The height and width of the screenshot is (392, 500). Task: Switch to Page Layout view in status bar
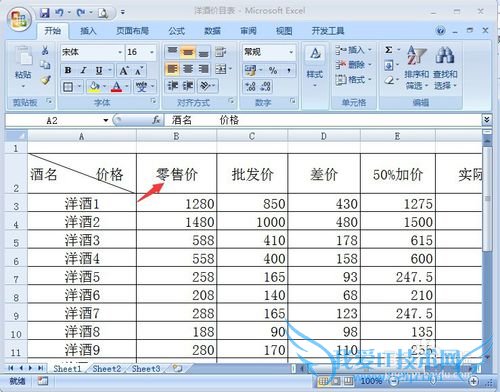[x=336, y=381]
